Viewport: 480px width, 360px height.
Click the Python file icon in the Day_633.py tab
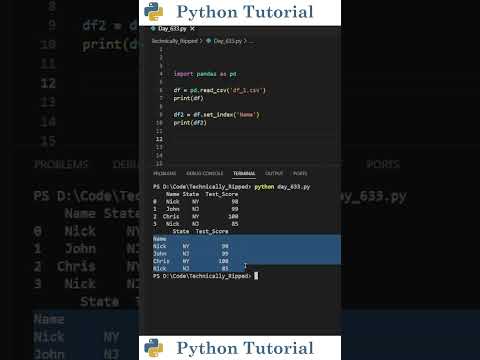153,29
